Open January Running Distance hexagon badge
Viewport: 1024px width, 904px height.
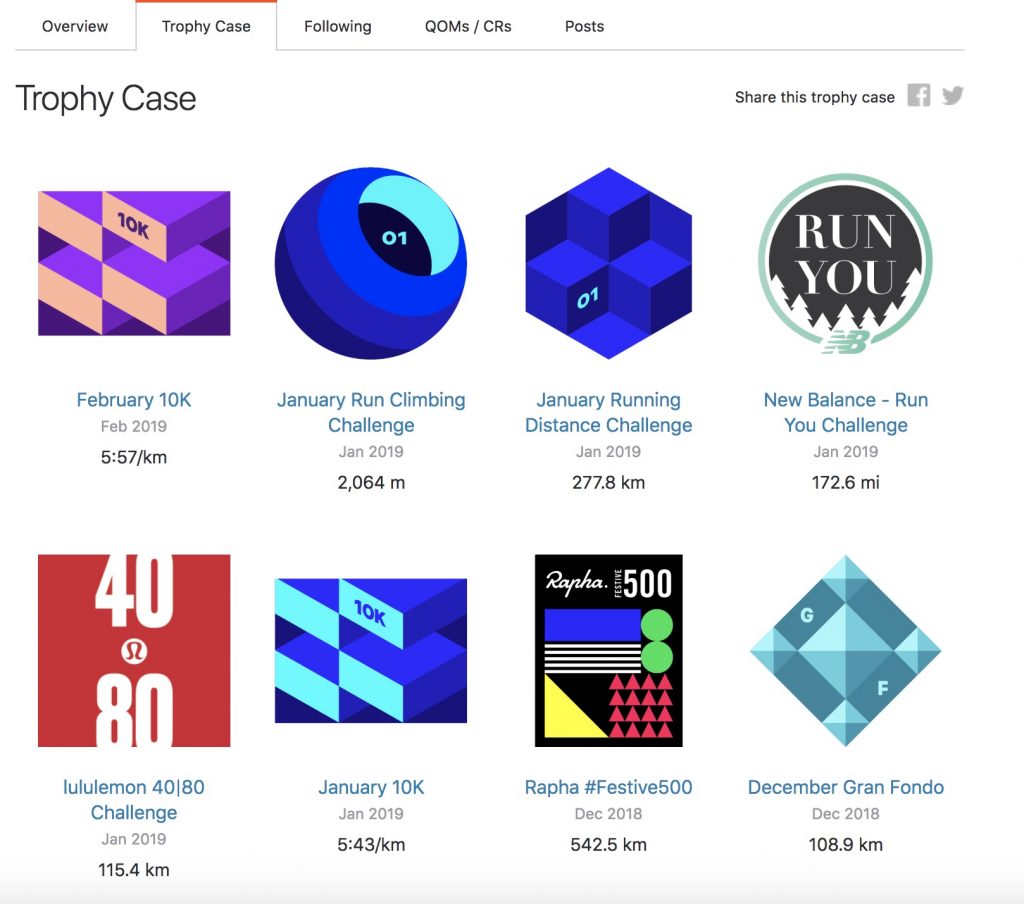608,263
